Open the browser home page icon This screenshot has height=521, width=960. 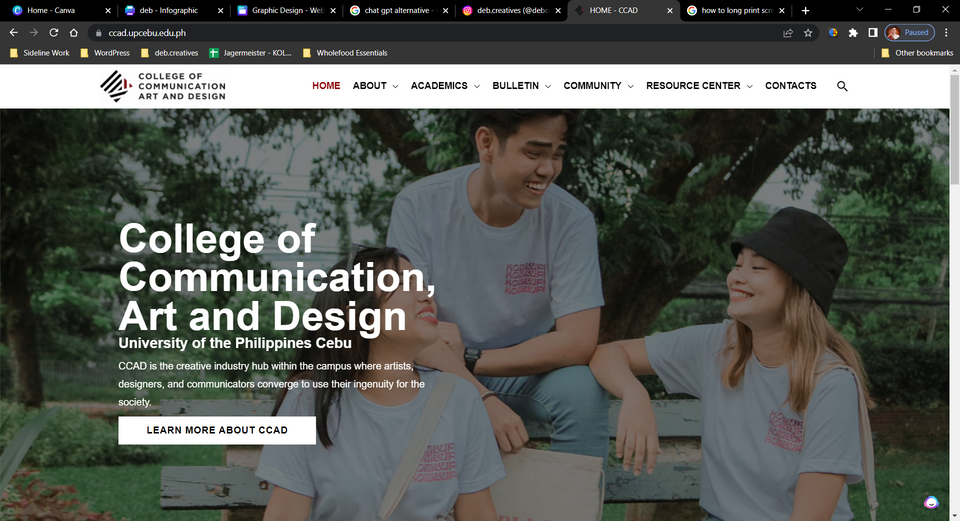(73, 32)
